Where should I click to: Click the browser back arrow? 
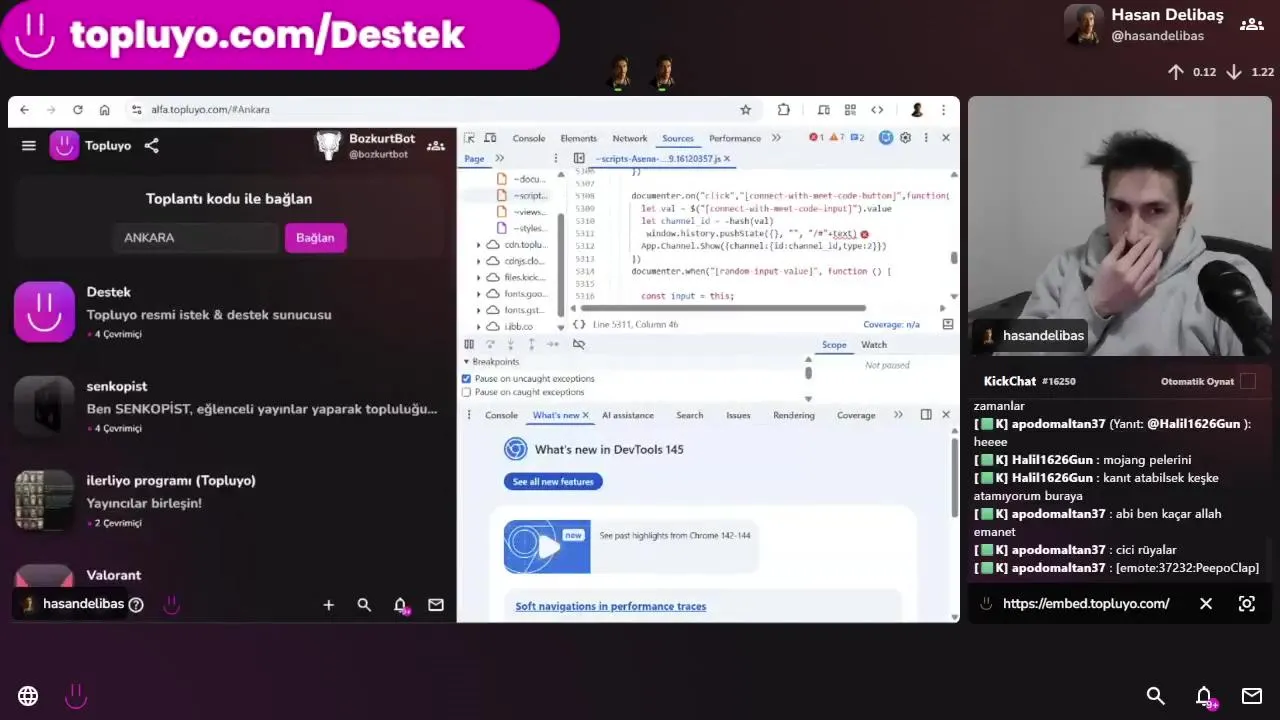point(24,110)
